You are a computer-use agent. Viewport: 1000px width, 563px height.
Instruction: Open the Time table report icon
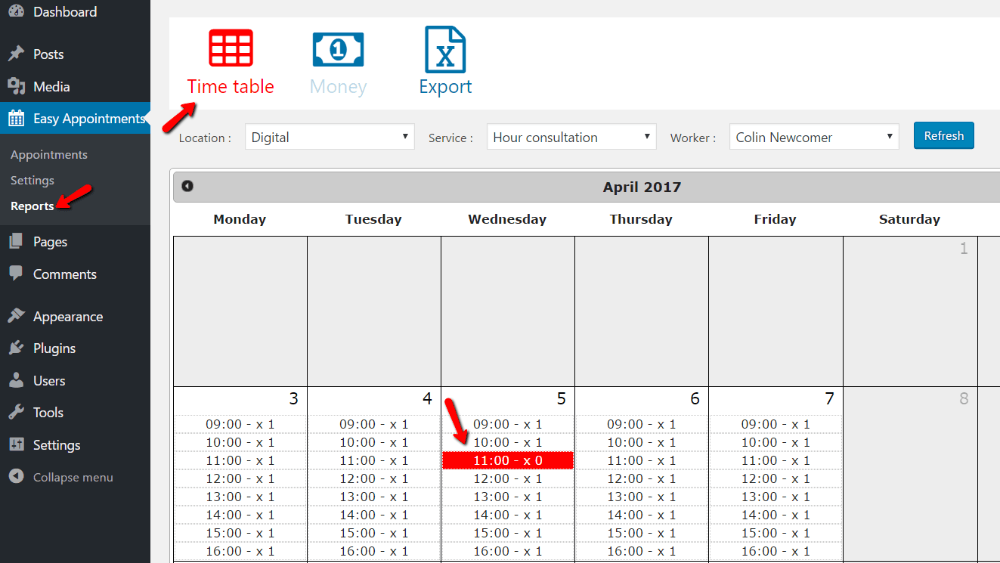click(230, 49)
